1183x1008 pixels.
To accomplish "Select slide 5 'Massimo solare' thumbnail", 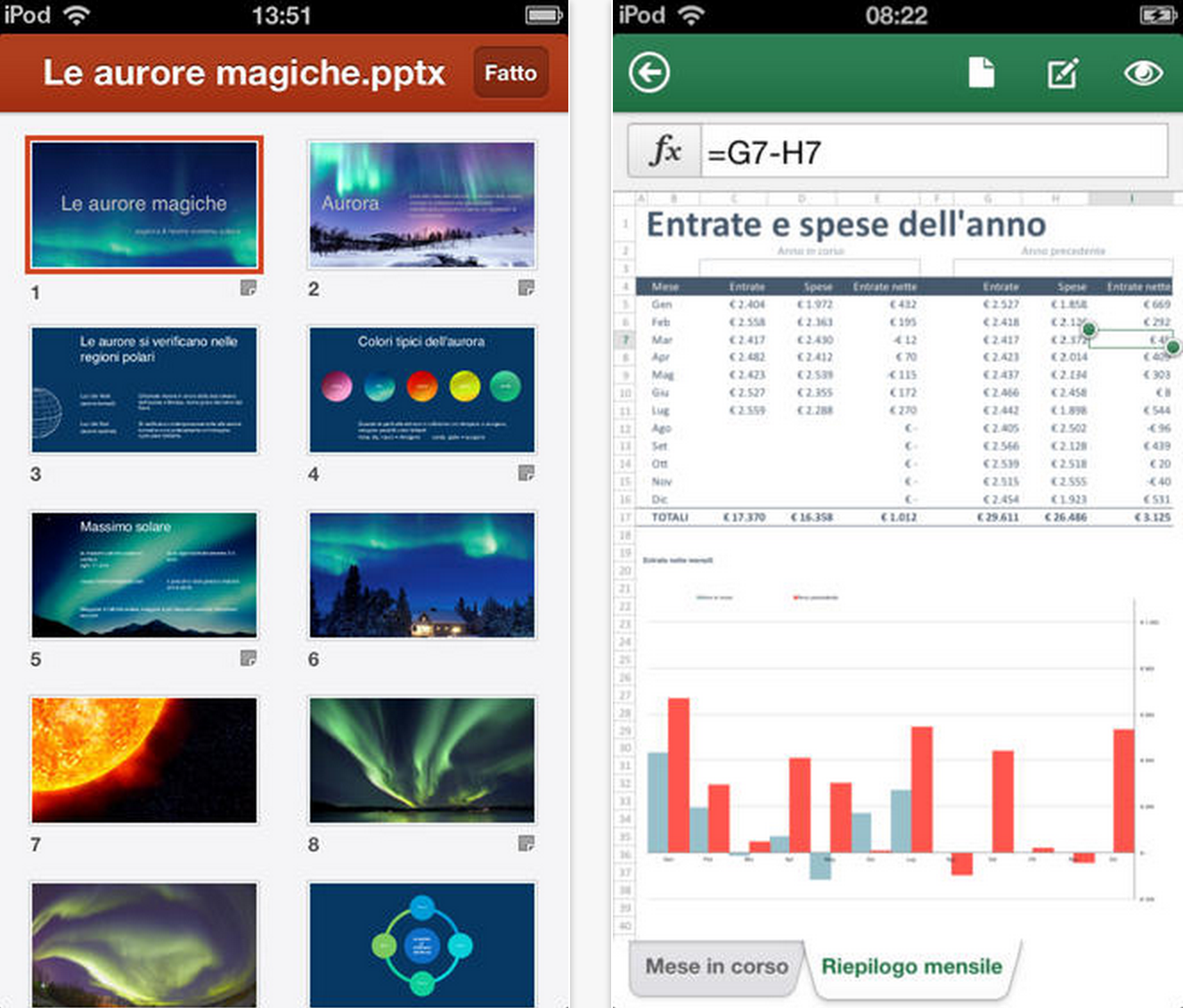I will (x=144, y=575).
